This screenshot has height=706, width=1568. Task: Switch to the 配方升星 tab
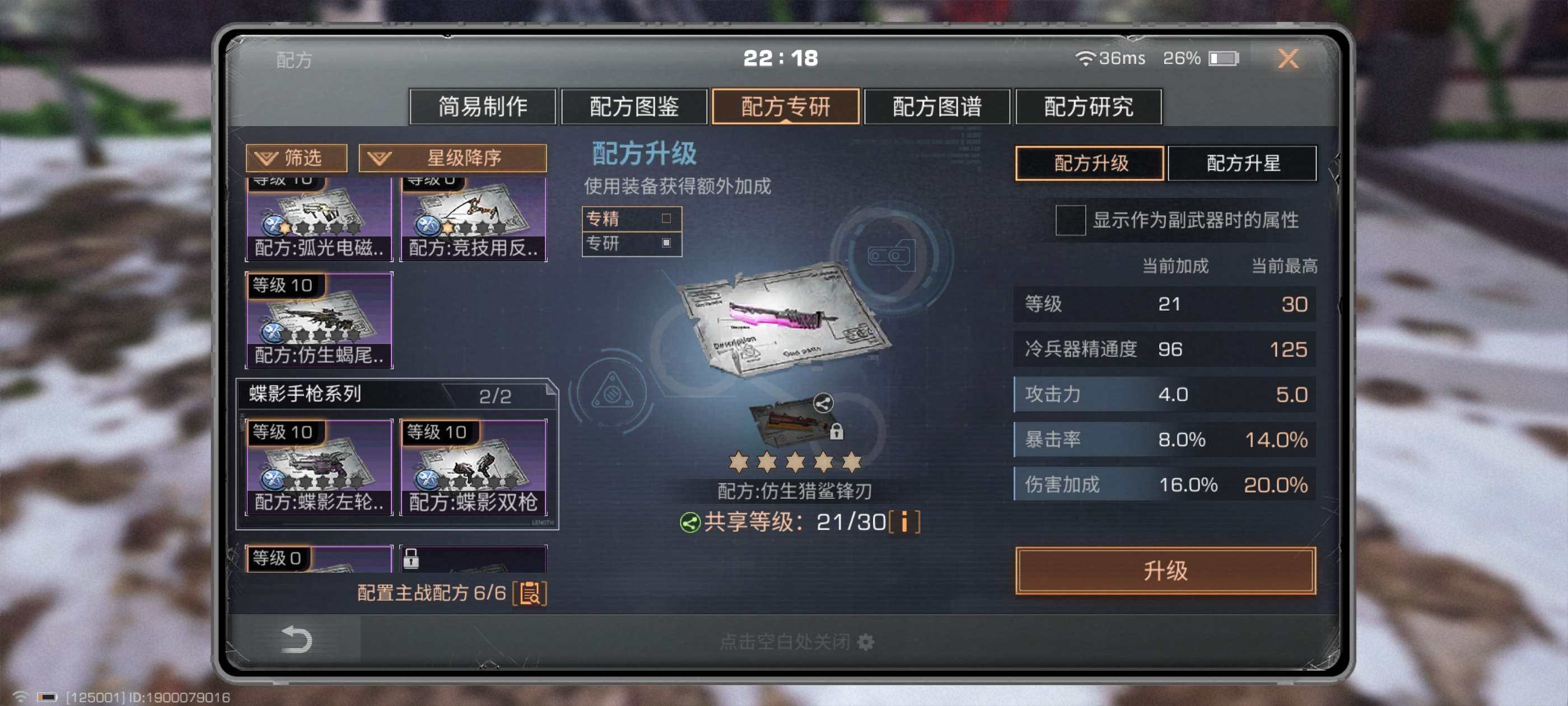tap(1242, 163)
